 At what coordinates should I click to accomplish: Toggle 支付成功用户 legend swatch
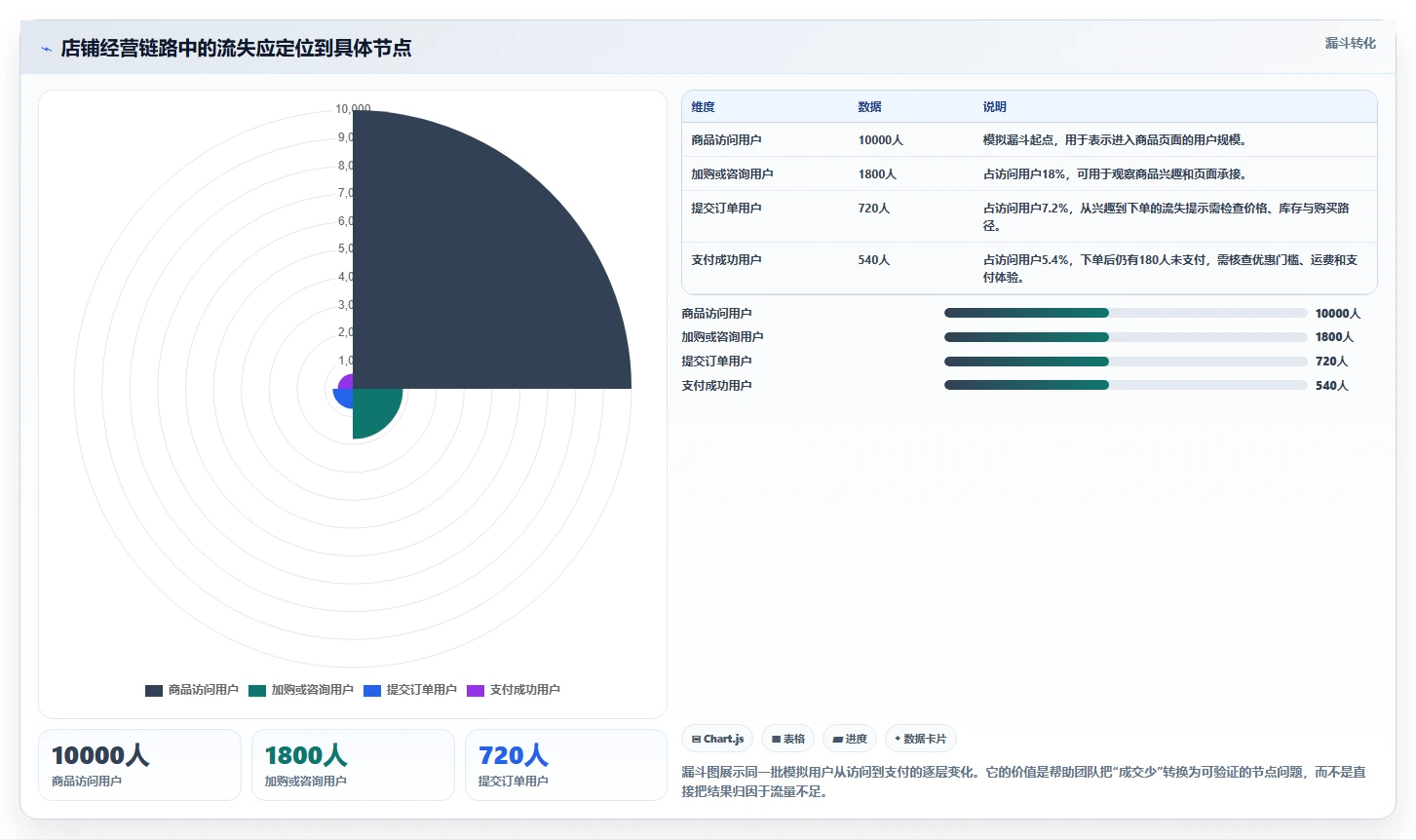pos(476,690)
